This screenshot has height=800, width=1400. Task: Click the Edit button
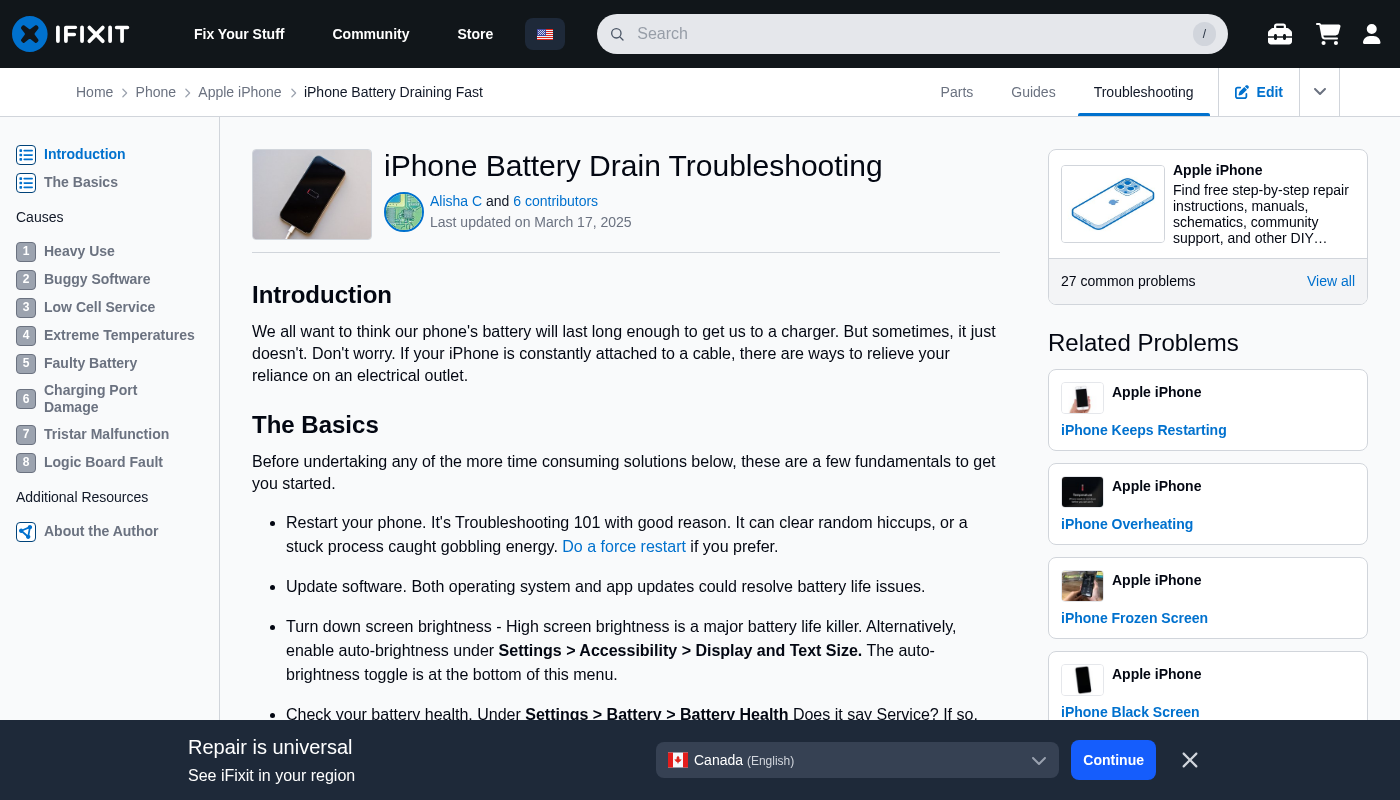point(1258,92)
